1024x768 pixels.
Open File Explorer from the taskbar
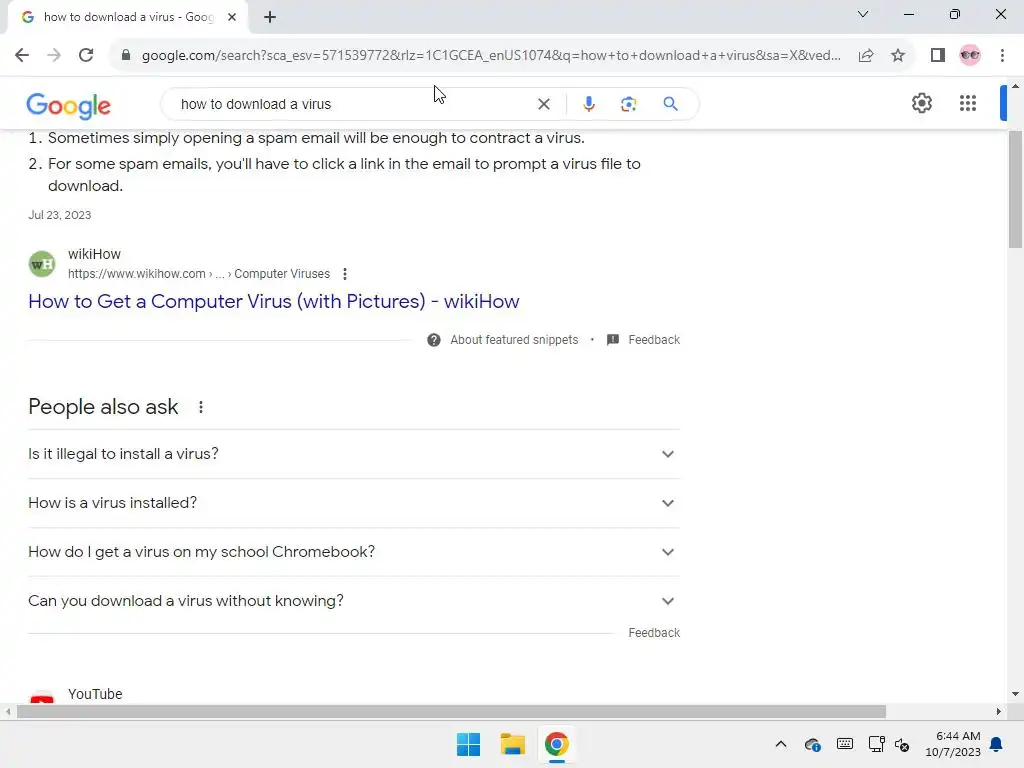(513, 744)
